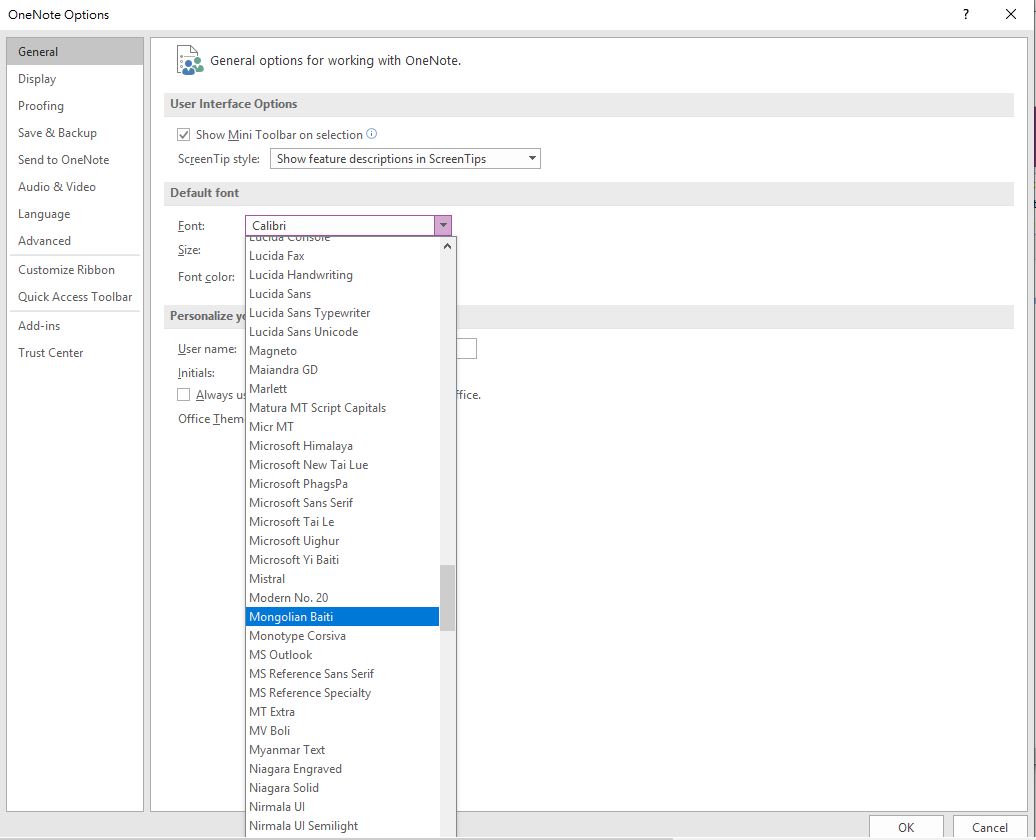Open the Trust Center category
This screenshot has height=840, width=1036.
coord(75,353)
